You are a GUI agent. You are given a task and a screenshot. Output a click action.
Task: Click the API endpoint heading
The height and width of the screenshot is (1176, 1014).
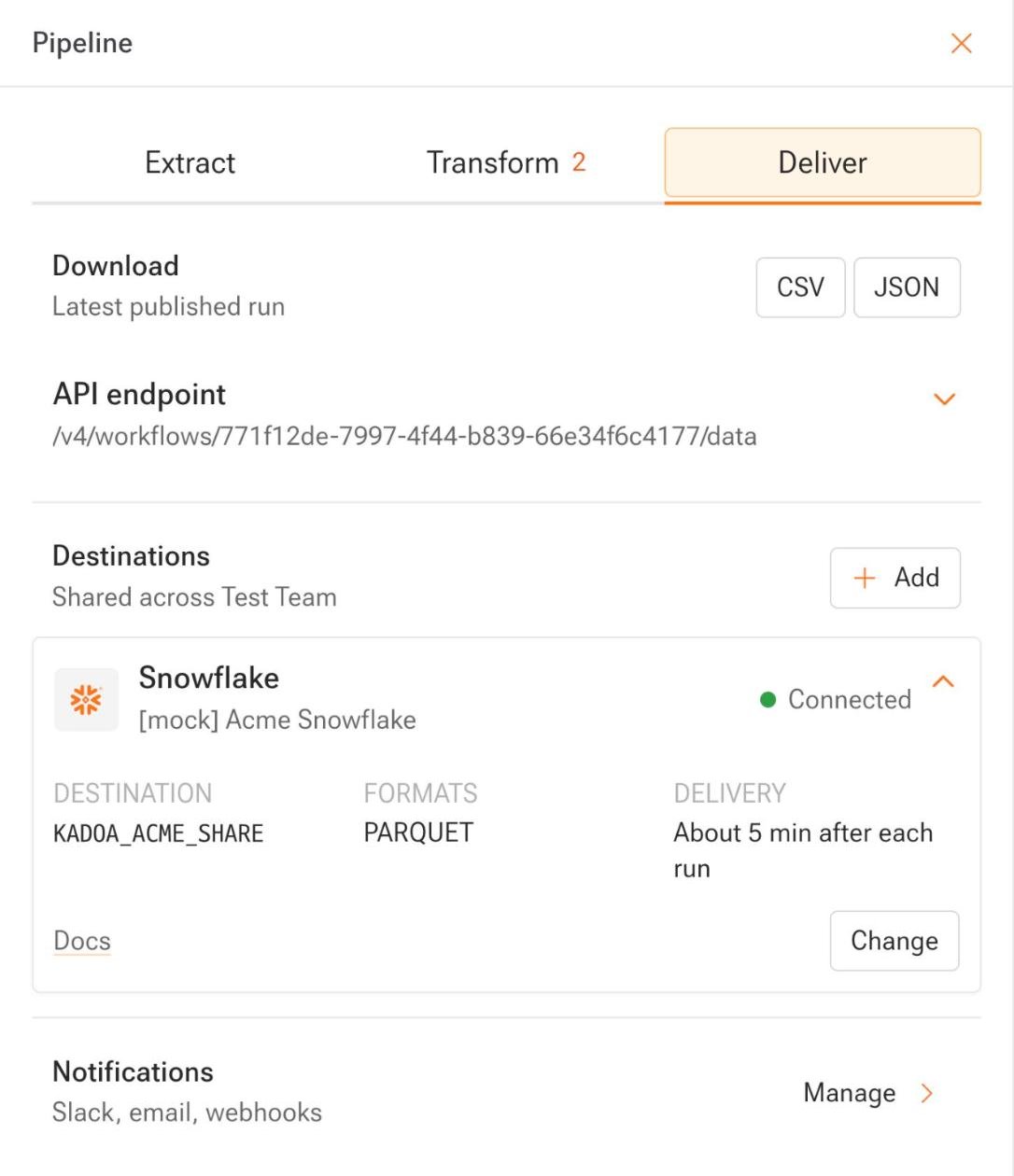(139, 395)
